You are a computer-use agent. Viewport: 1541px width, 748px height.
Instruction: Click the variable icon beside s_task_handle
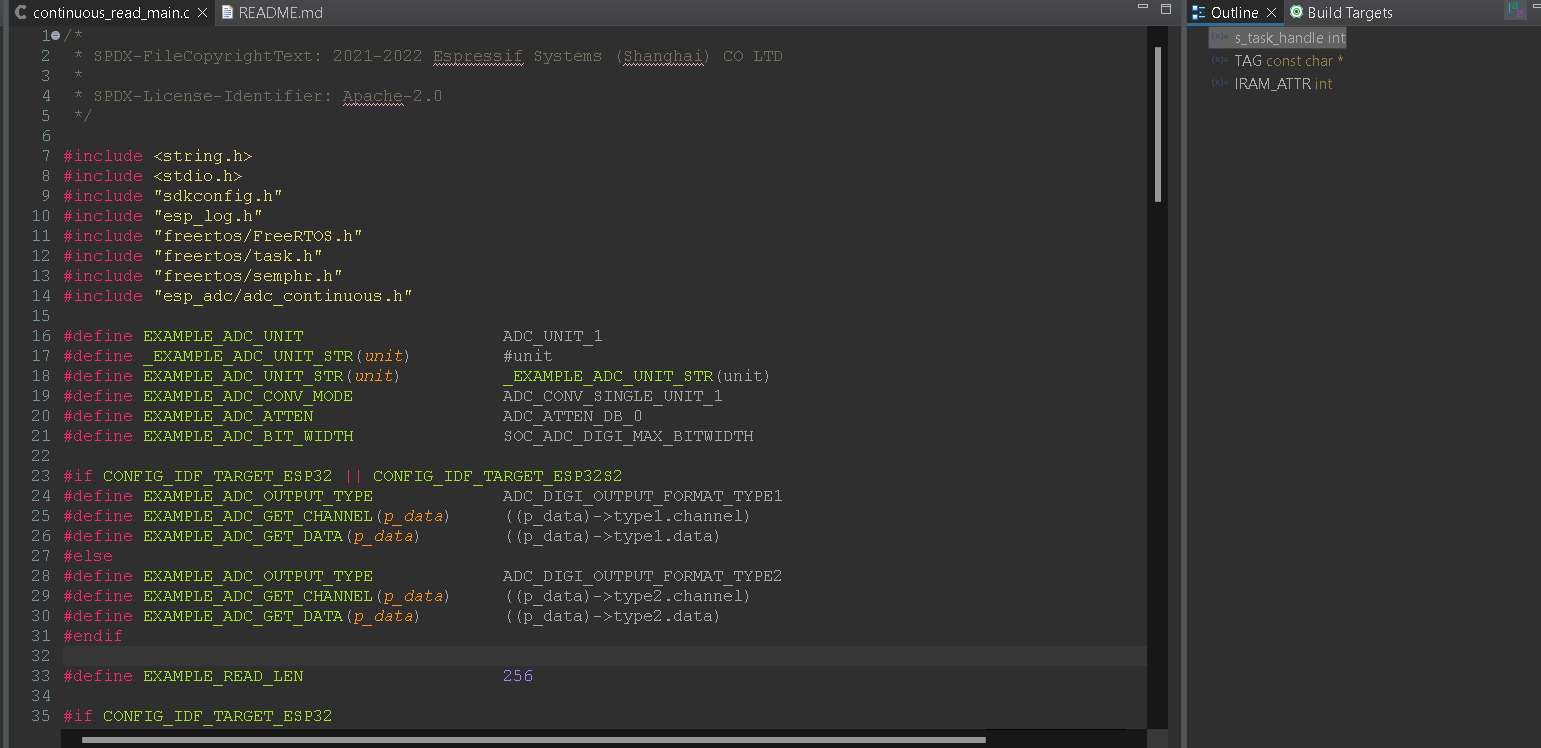click(1219, 37)
